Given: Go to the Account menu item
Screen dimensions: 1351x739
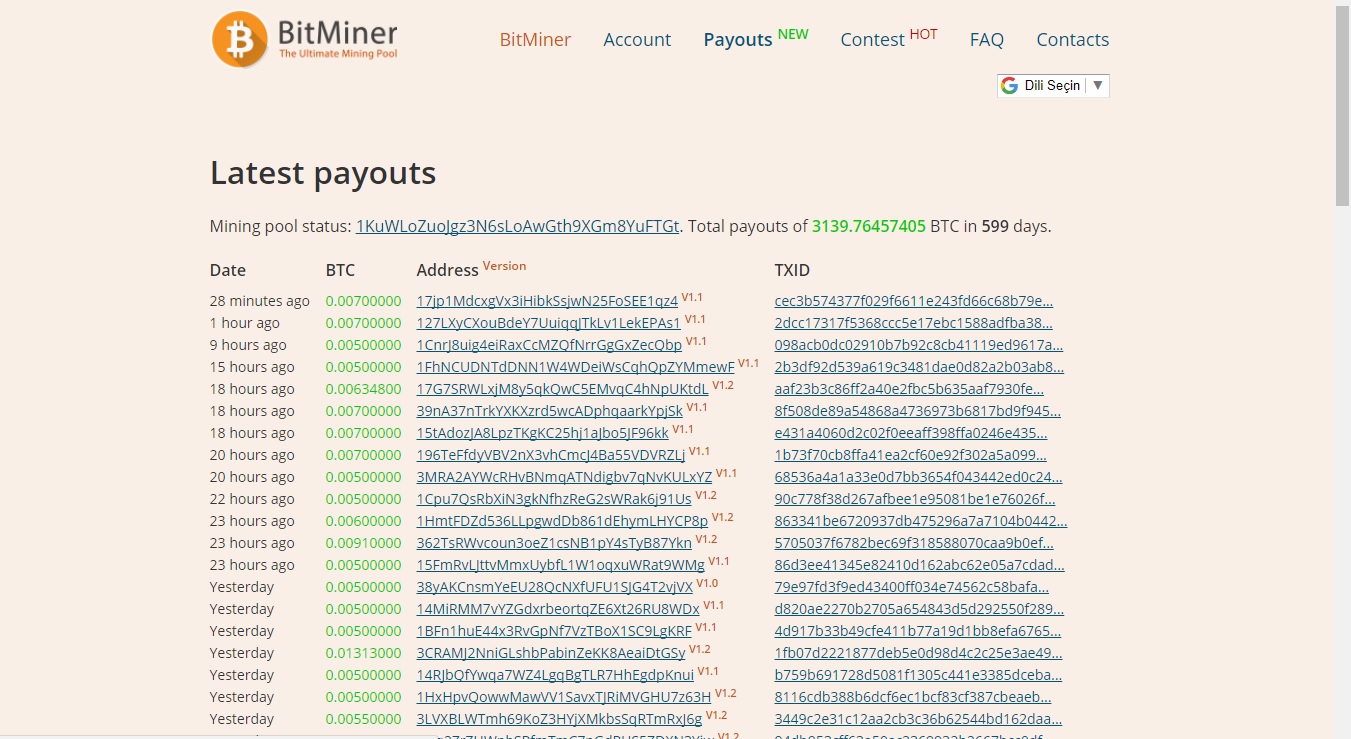Looking at the screenshot, I should point(637,40).
